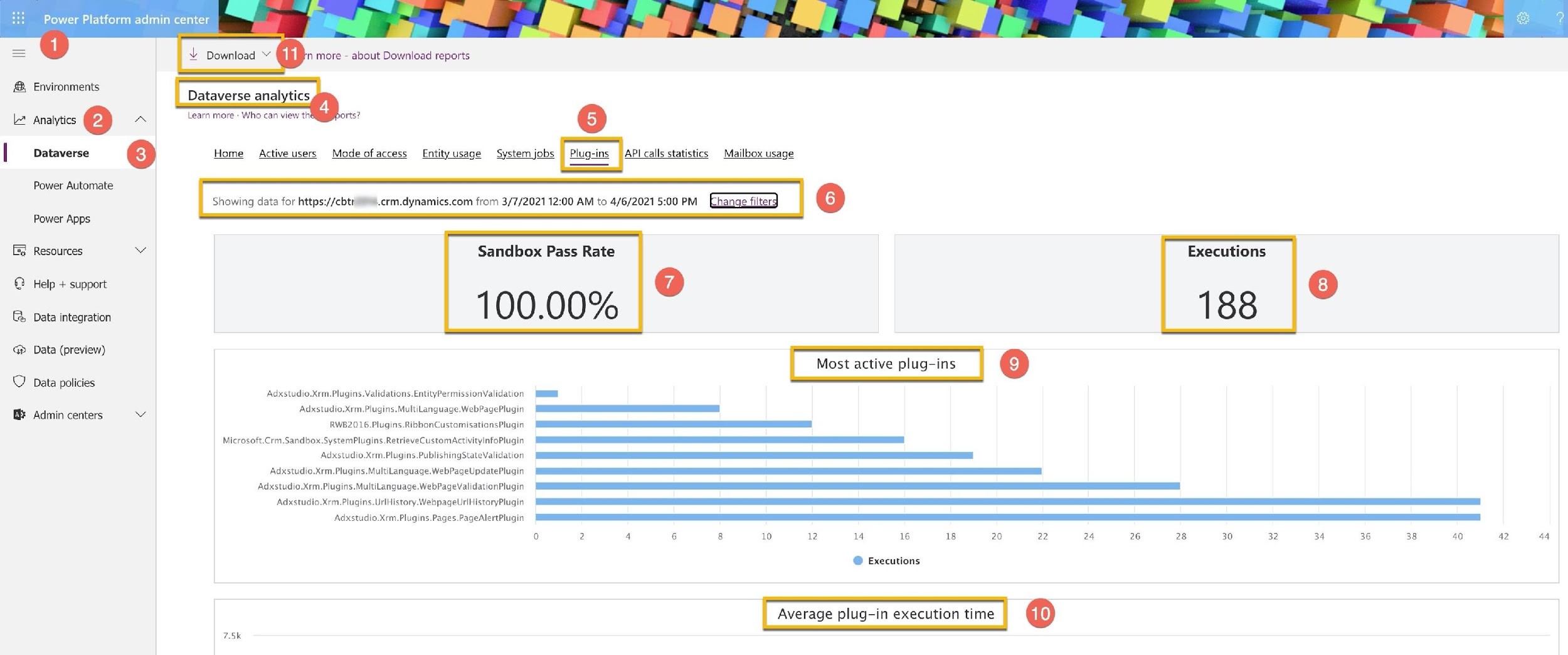1568x655 pixels.
Task: Go to Environments page
Action: pos(66,86)
